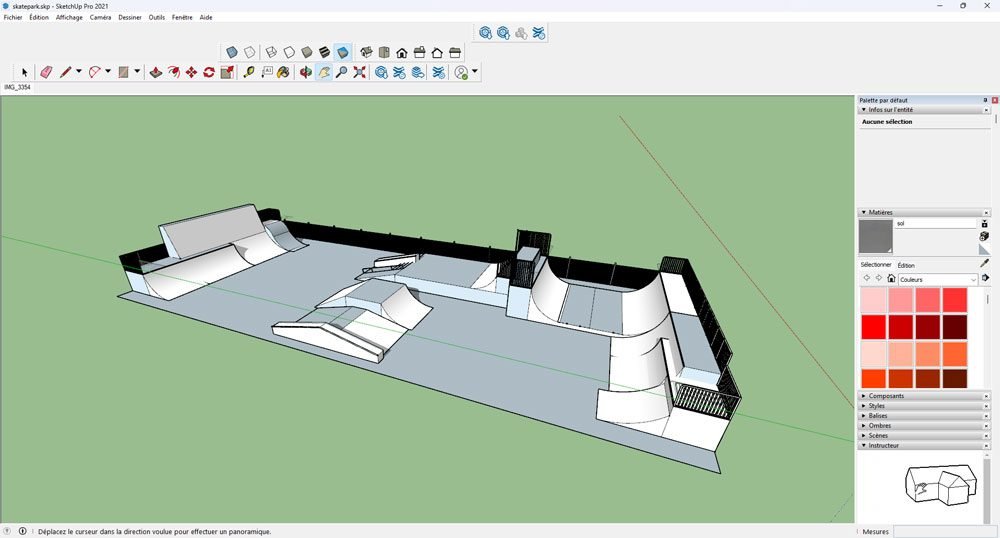Expand the Scènes panel
This screenshot has height=538, width=1000.
pyautogui.click(x=923, y=435)
